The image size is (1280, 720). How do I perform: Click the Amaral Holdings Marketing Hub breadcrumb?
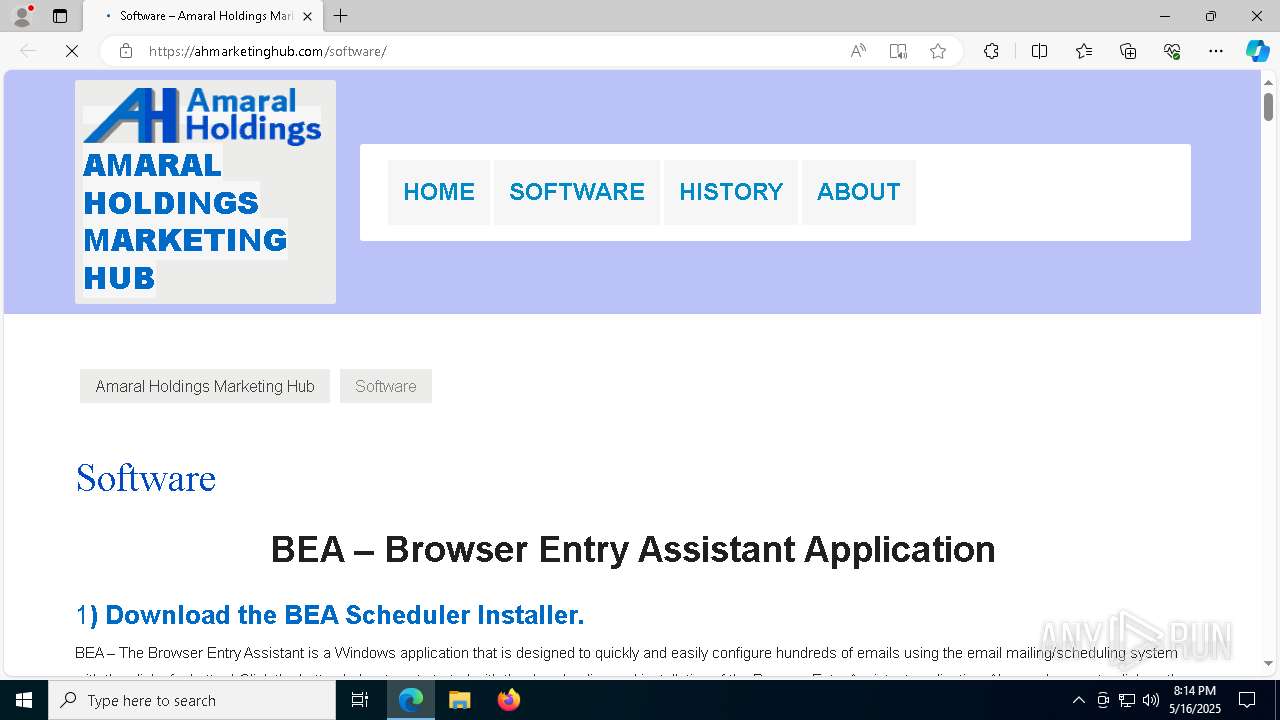205,386
